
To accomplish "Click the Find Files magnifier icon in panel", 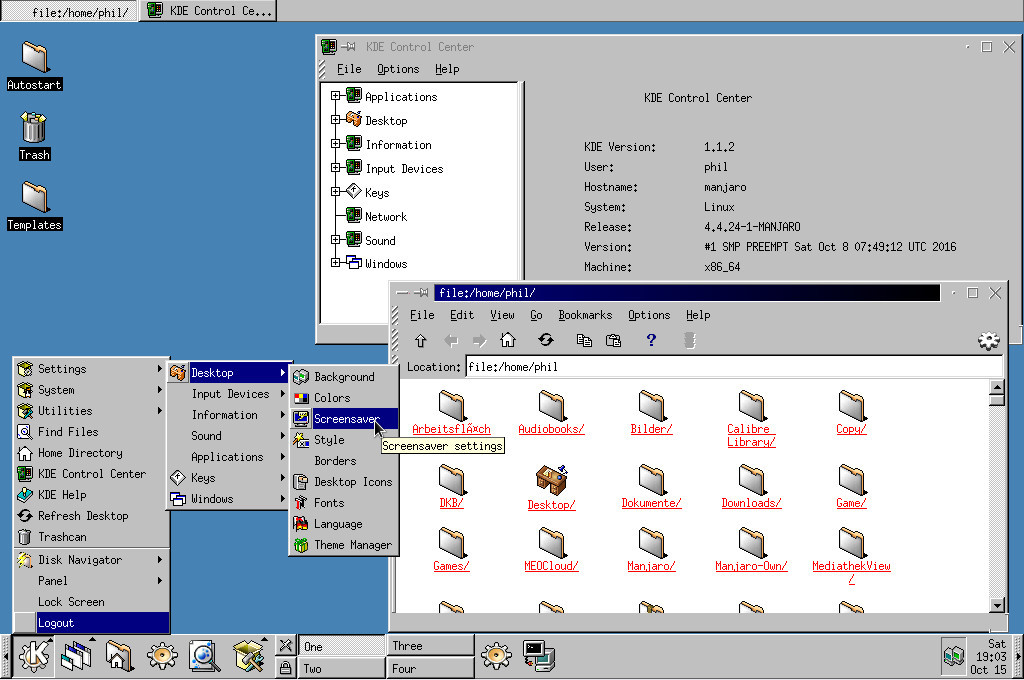I will [204, 656].
